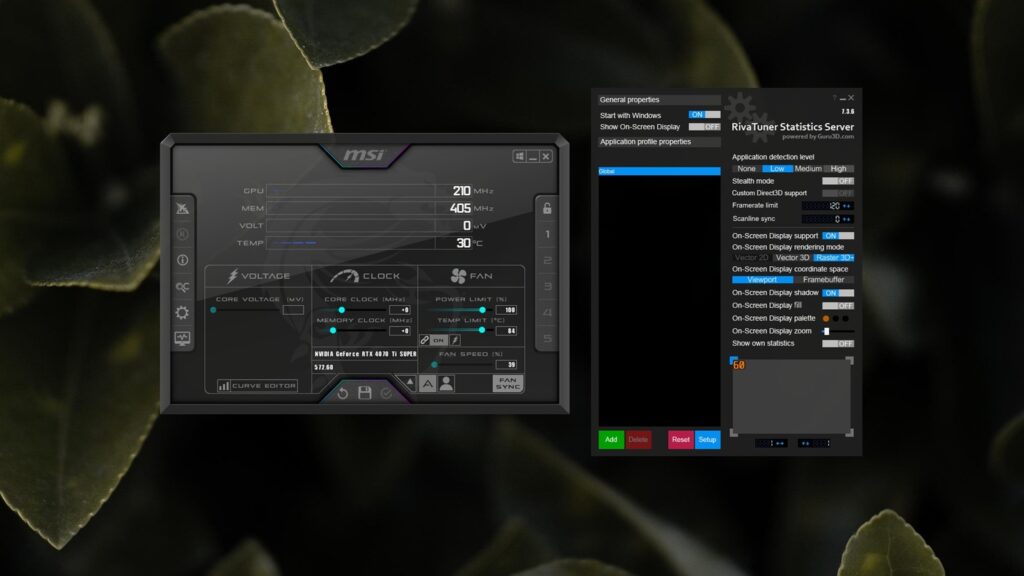This screenshot has width=1024, height=576.
Task: Click the Fan section fan icon
Action: click(x=458, y=276)
